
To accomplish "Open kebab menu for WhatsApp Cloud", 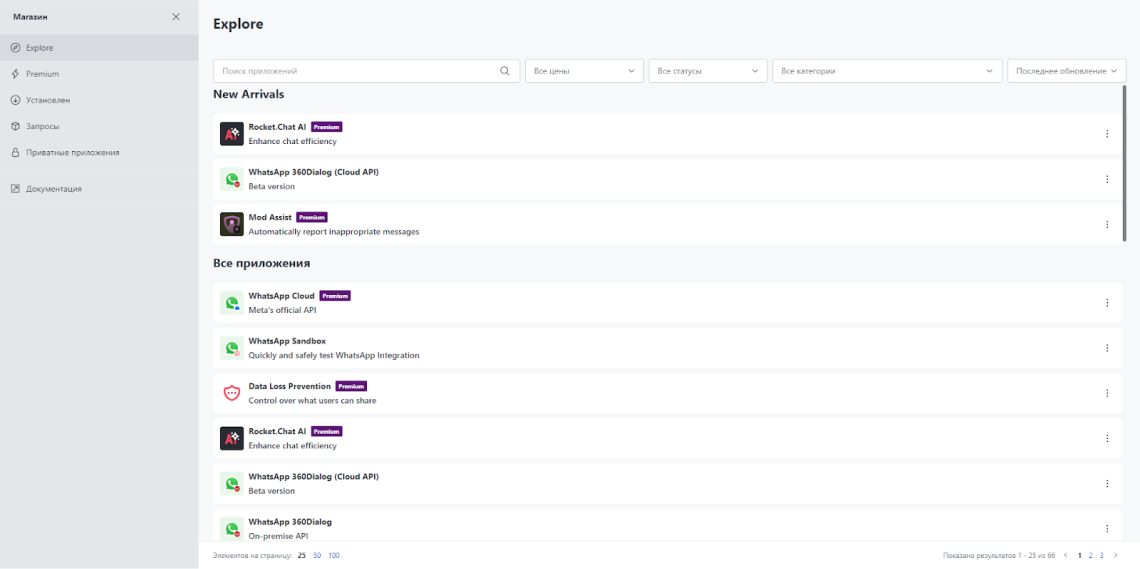I will [1107, 303].
